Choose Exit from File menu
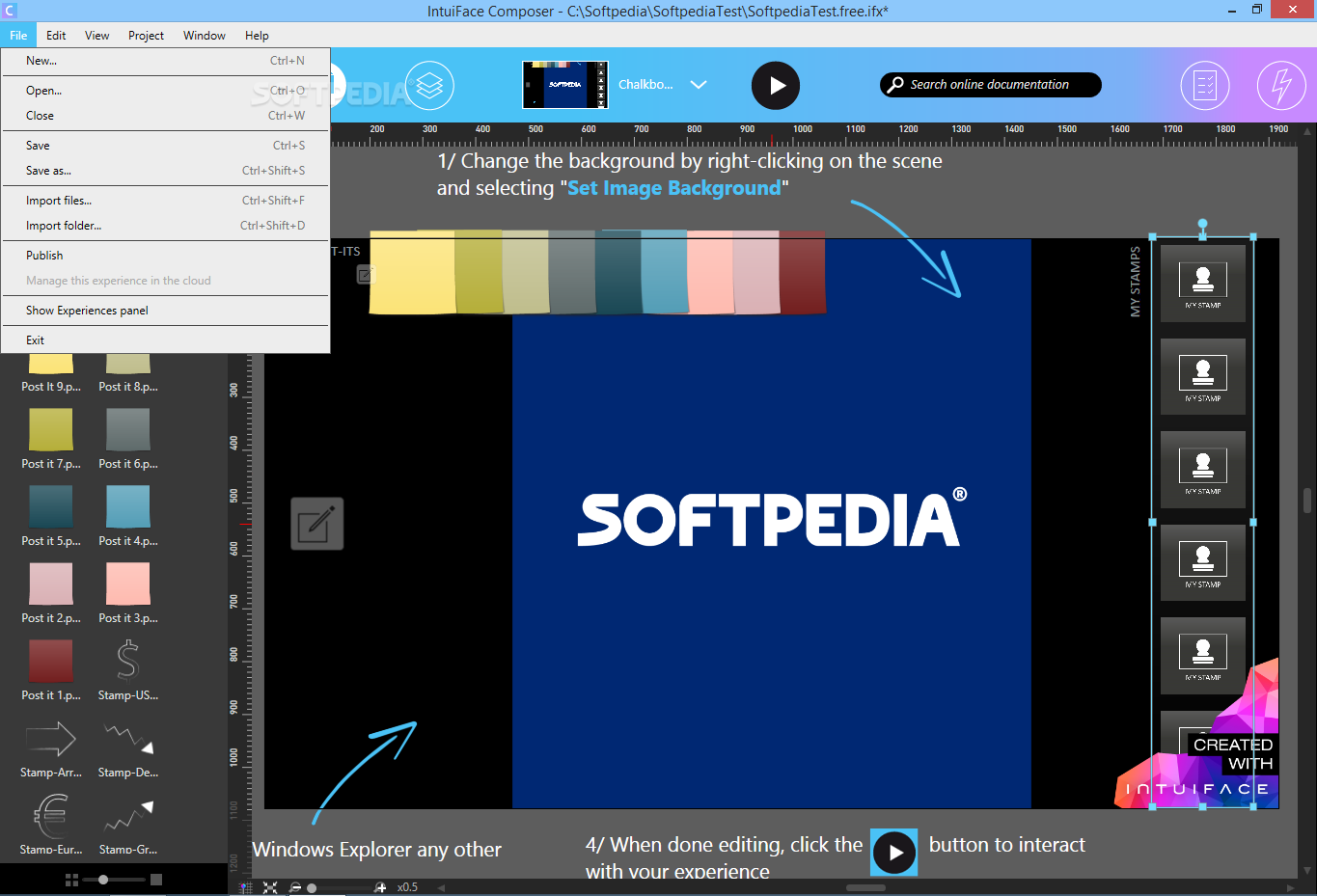Screen dimensions: 1317x896 pos(165,340)
